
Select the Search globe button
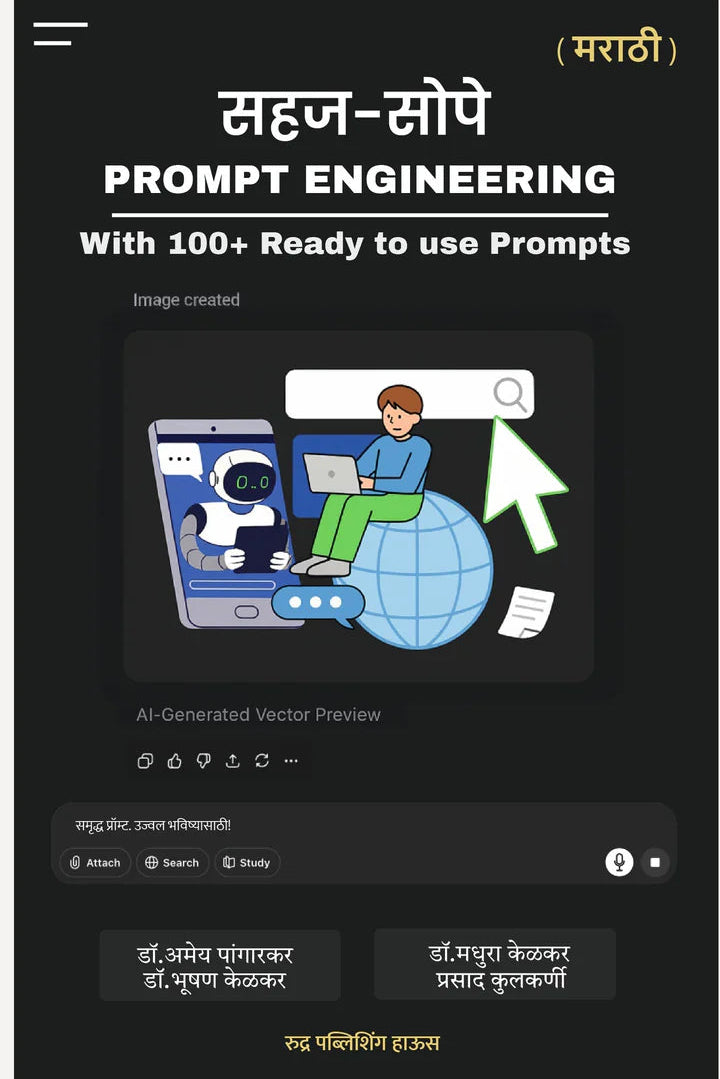(172, 862)
